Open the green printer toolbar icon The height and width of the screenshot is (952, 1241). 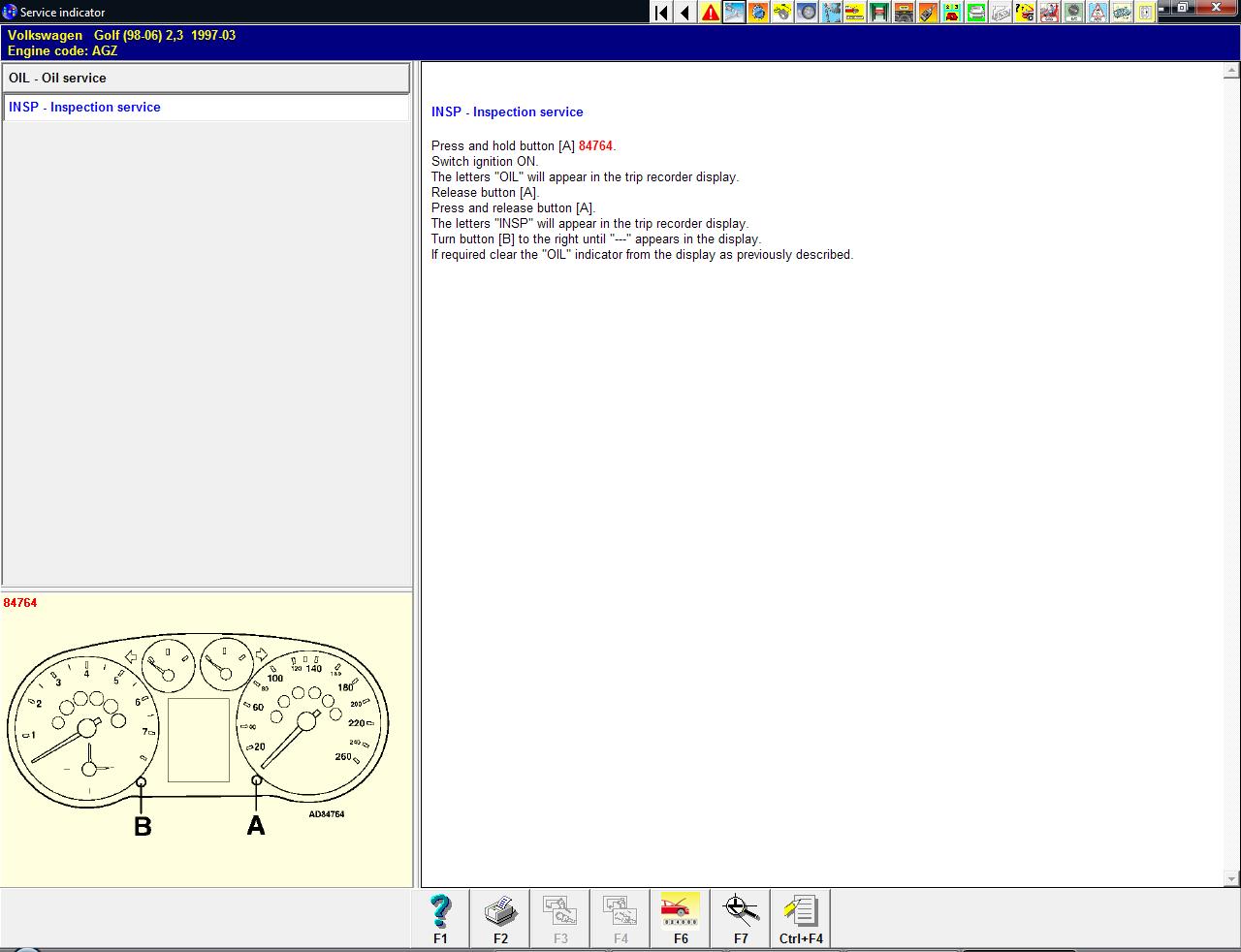(x=976, y=13)
